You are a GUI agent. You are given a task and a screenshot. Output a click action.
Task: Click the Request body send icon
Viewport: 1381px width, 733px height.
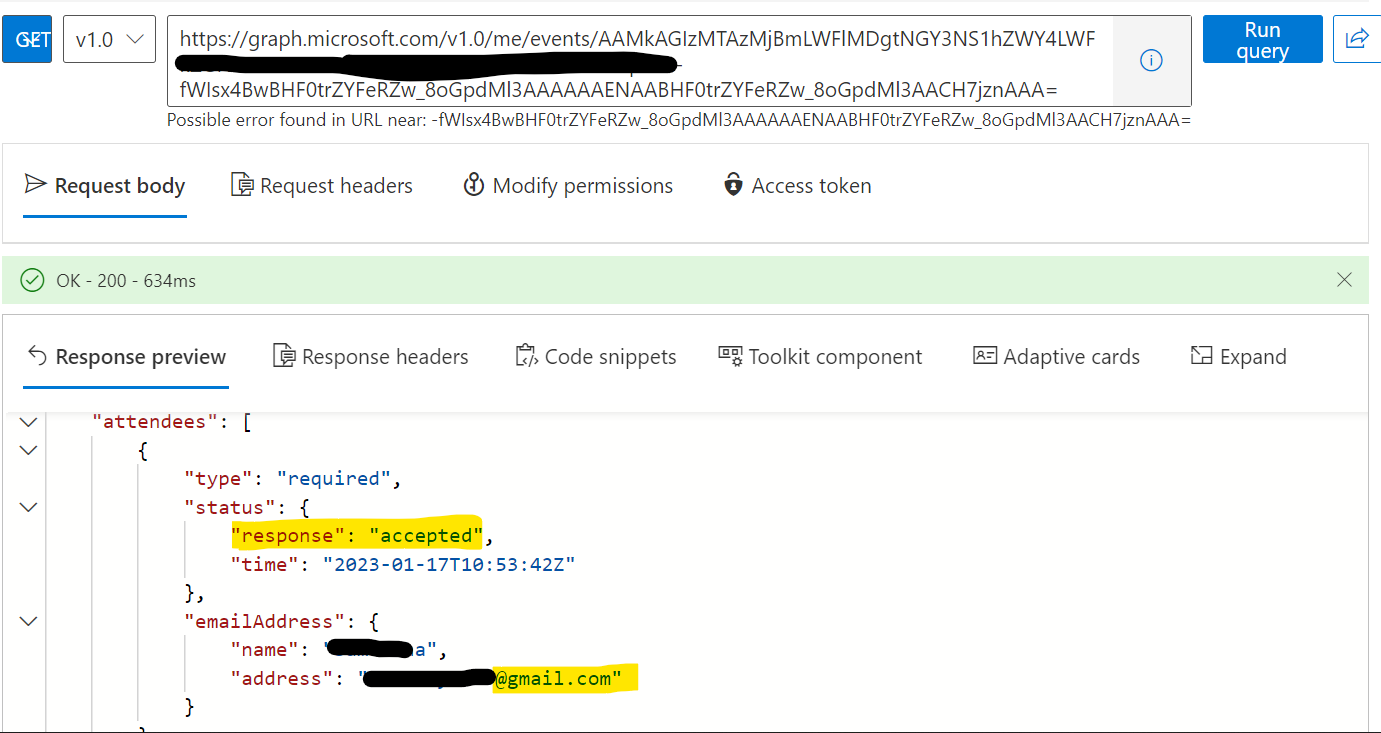point(36,184)
